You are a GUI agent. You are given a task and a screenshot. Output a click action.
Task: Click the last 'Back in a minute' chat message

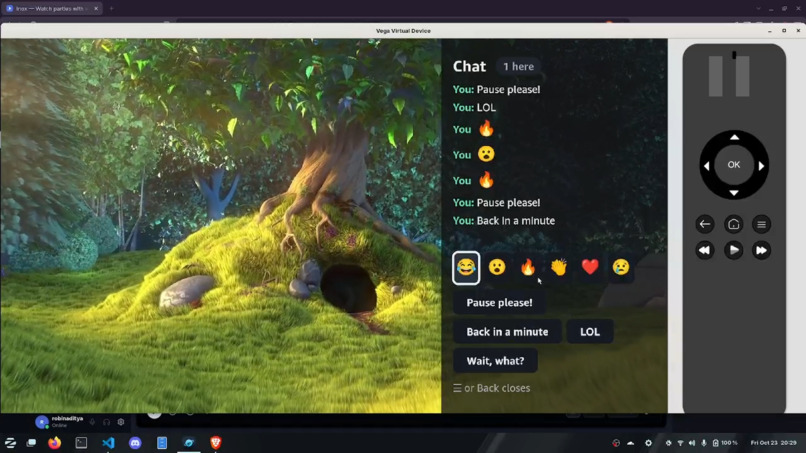point(504,221)
